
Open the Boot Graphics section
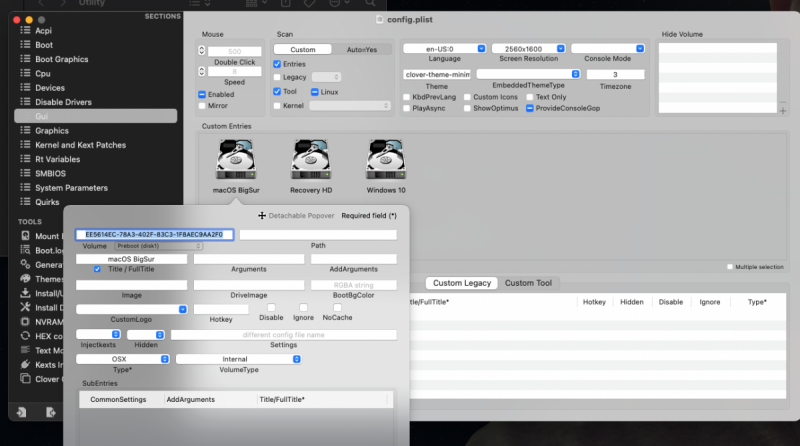click(x=62, y=59)
